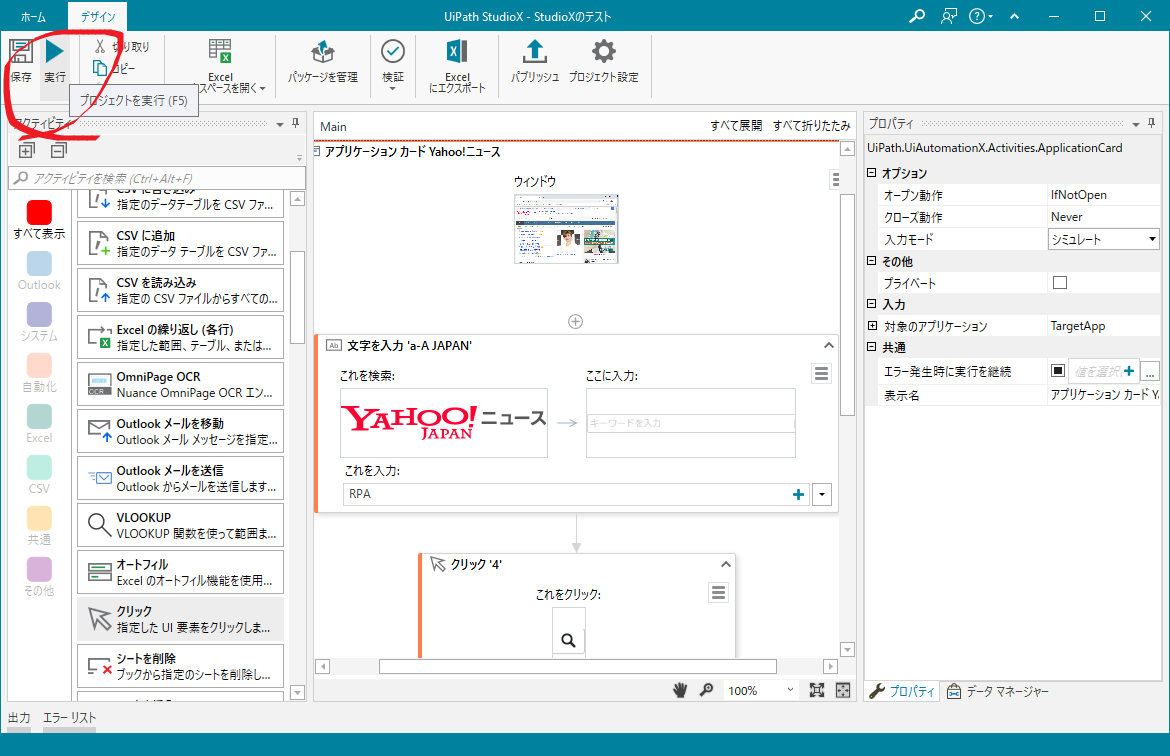Pin the Properties panel
This screenshot has width=1170, height=756.
[1151, 123]
